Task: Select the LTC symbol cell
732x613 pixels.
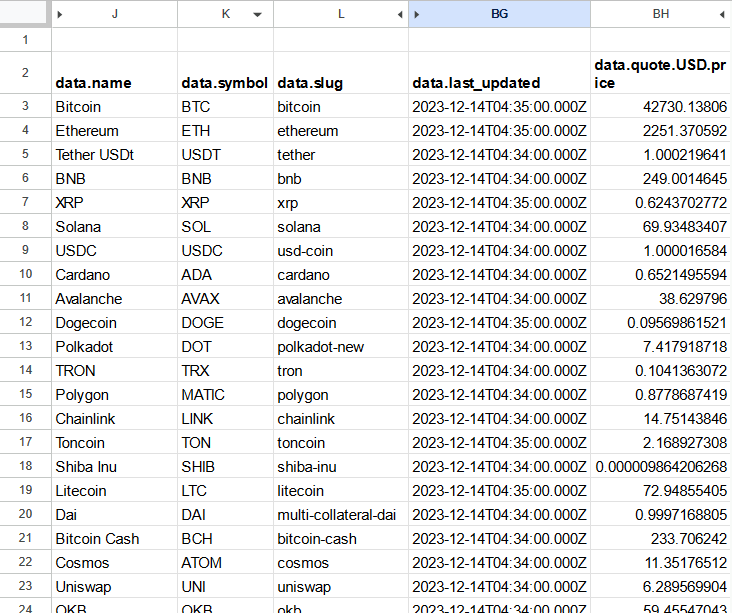Action: [225, 491]
